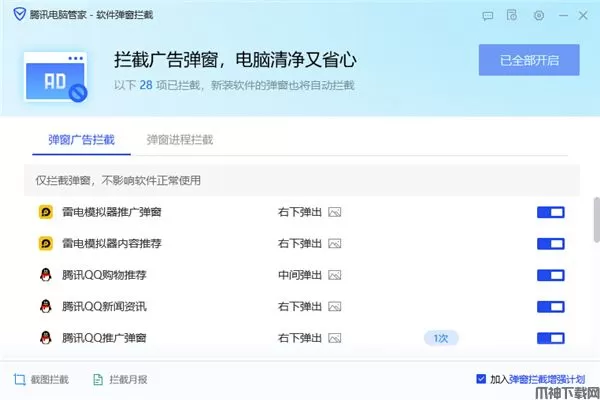Open 弹窗拦截增强计划 link

(x=547, y=379)
